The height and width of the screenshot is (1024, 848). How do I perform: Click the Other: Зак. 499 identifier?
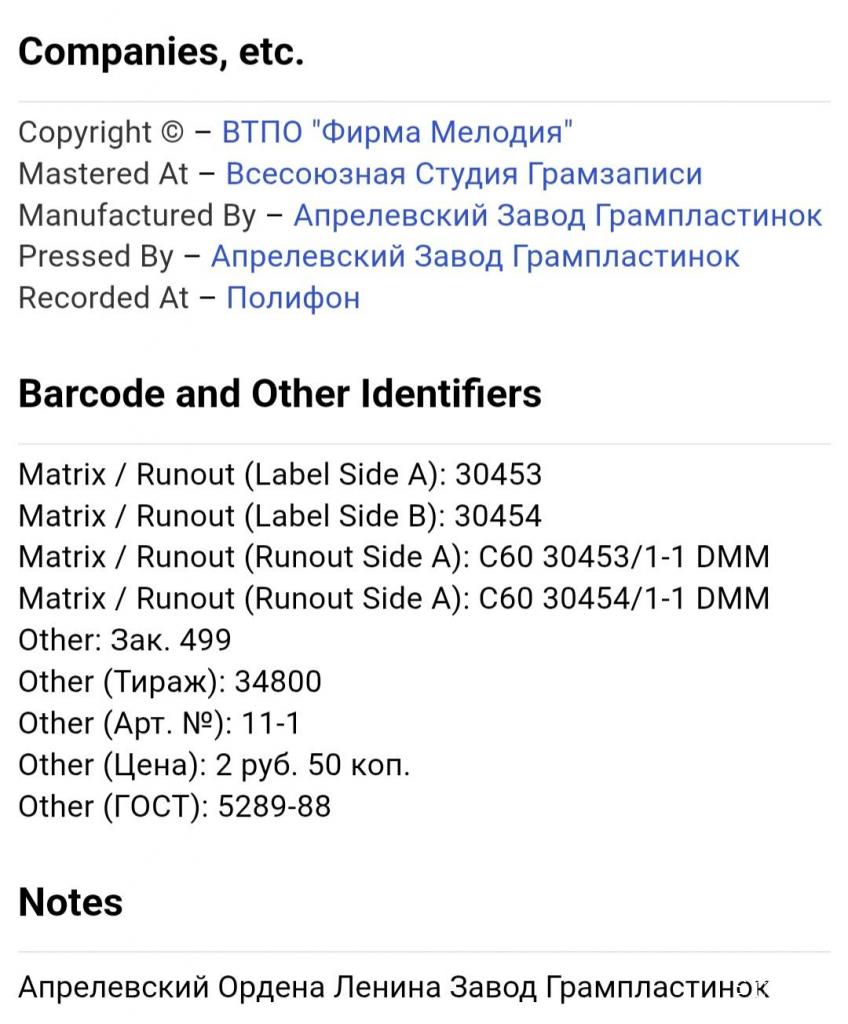[x=125, y=640]
